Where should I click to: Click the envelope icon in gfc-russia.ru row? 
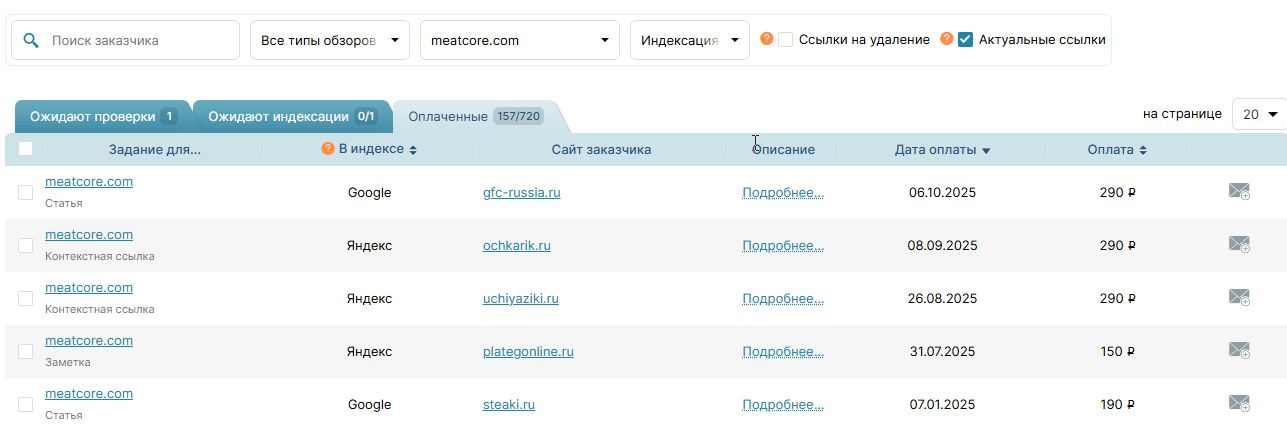1239,191
